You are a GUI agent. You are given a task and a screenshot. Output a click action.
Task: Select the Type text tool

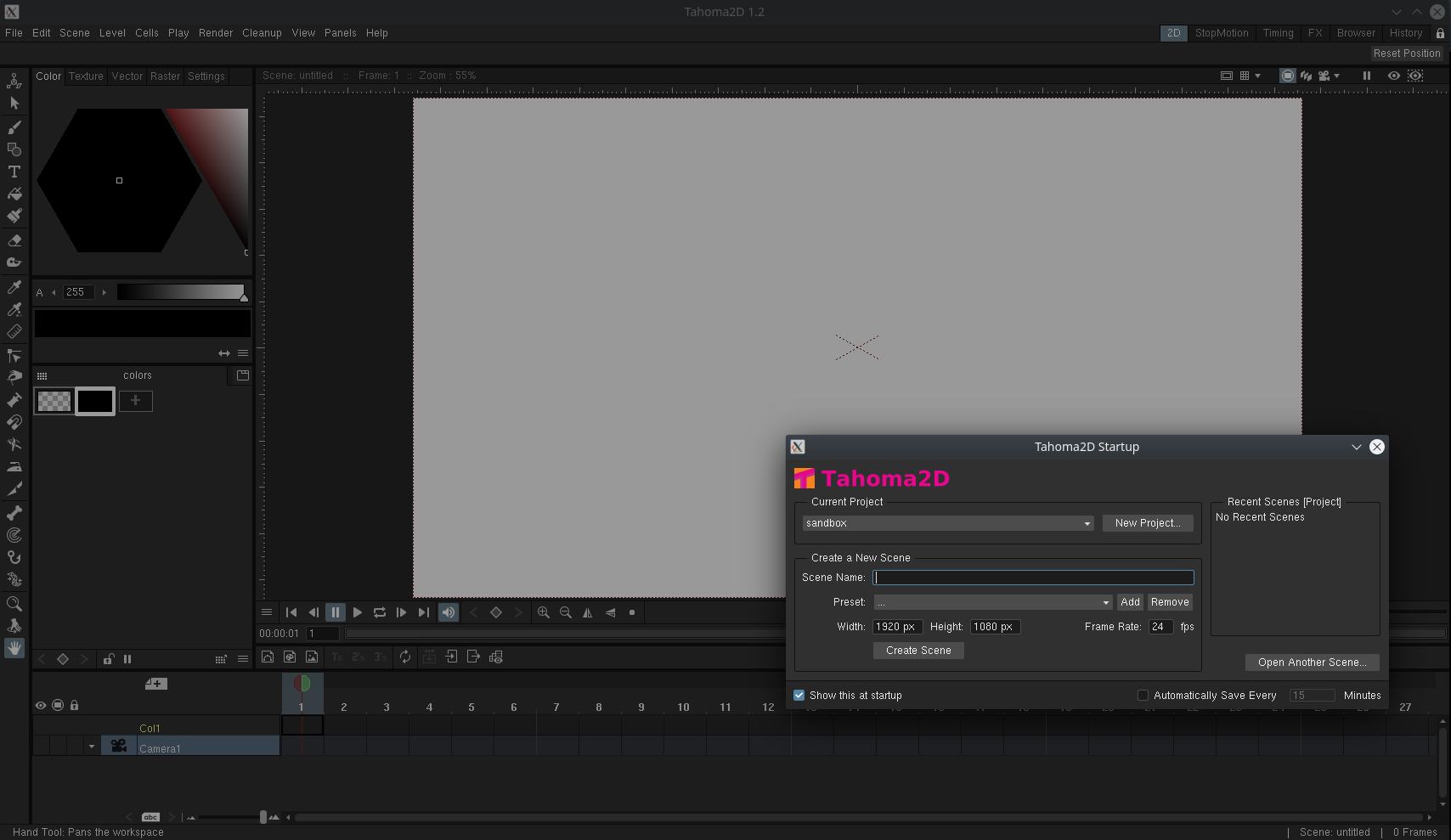pos(14,172)
